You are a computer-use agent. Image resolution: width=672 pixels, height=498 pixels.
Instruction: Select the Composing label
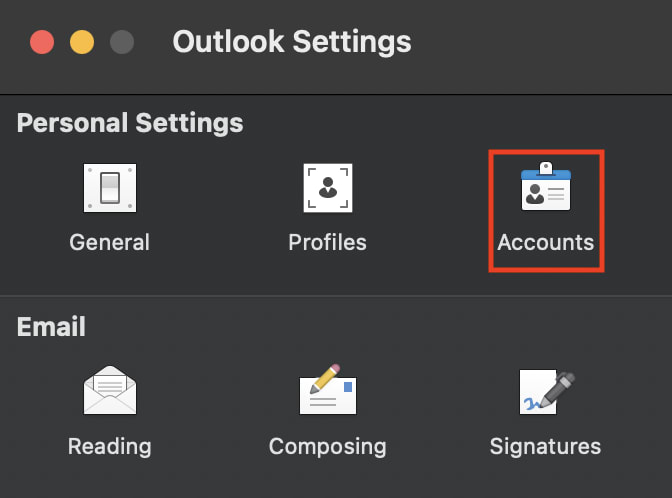[327, 447]
